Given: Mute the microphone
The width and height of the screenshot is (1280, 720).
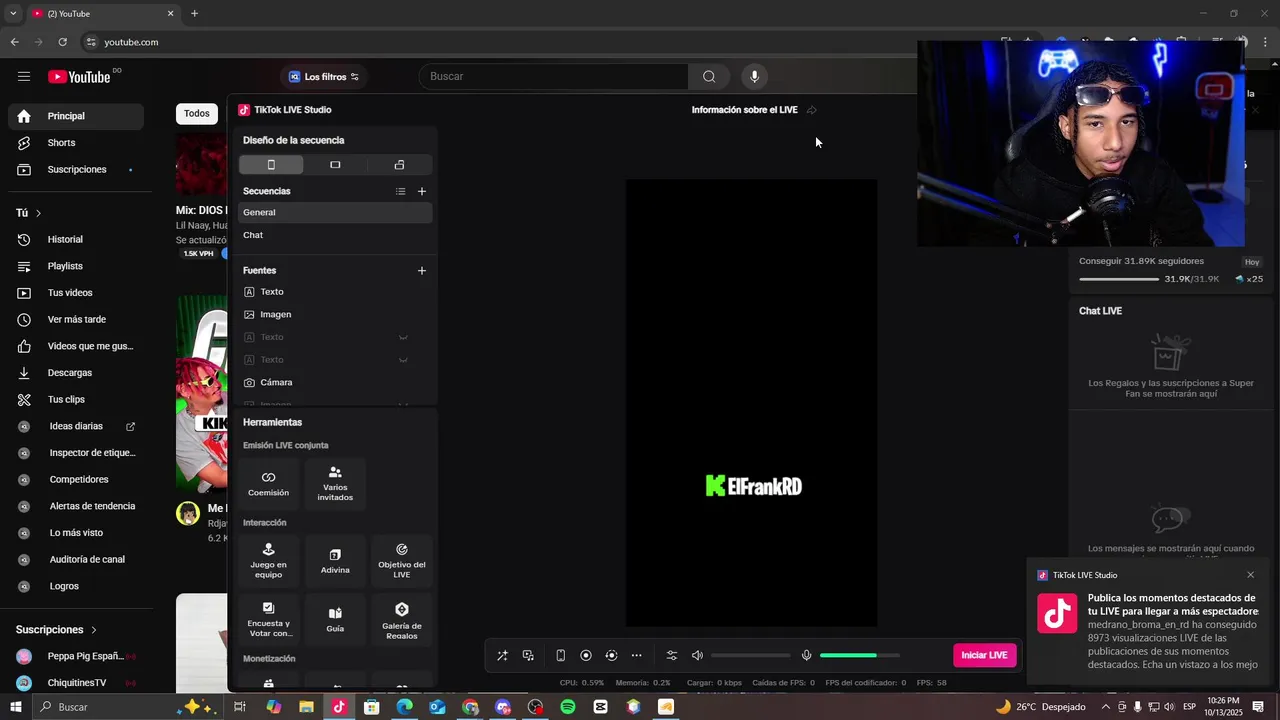Looking at the screenshot, I should pos(806,656).
